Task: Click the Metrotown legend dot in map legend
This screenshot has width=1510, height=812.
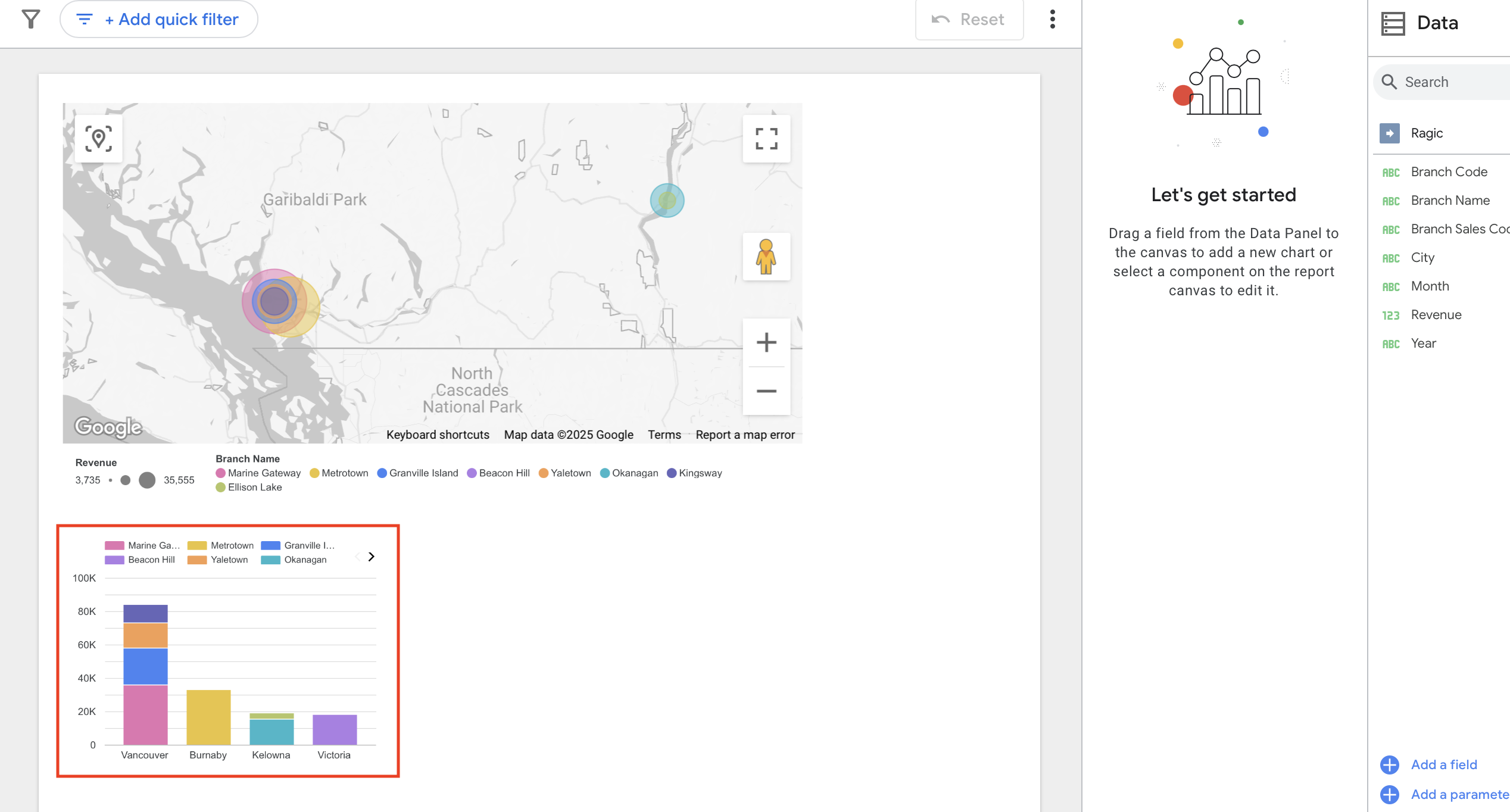Action: (314, 473)
